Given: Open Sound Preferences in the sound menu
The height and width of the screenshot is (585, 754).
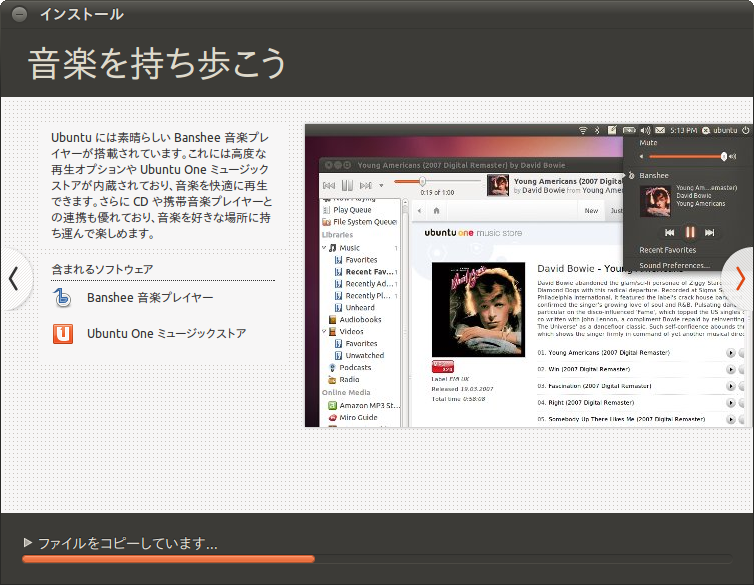Looking at the screenshot, I should point(674,265).
